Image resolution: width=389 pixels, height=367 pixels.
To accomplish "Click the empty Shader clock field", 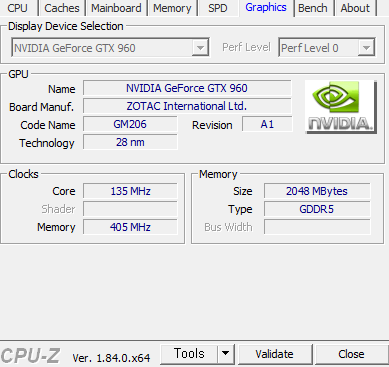I will coord(130,209).
